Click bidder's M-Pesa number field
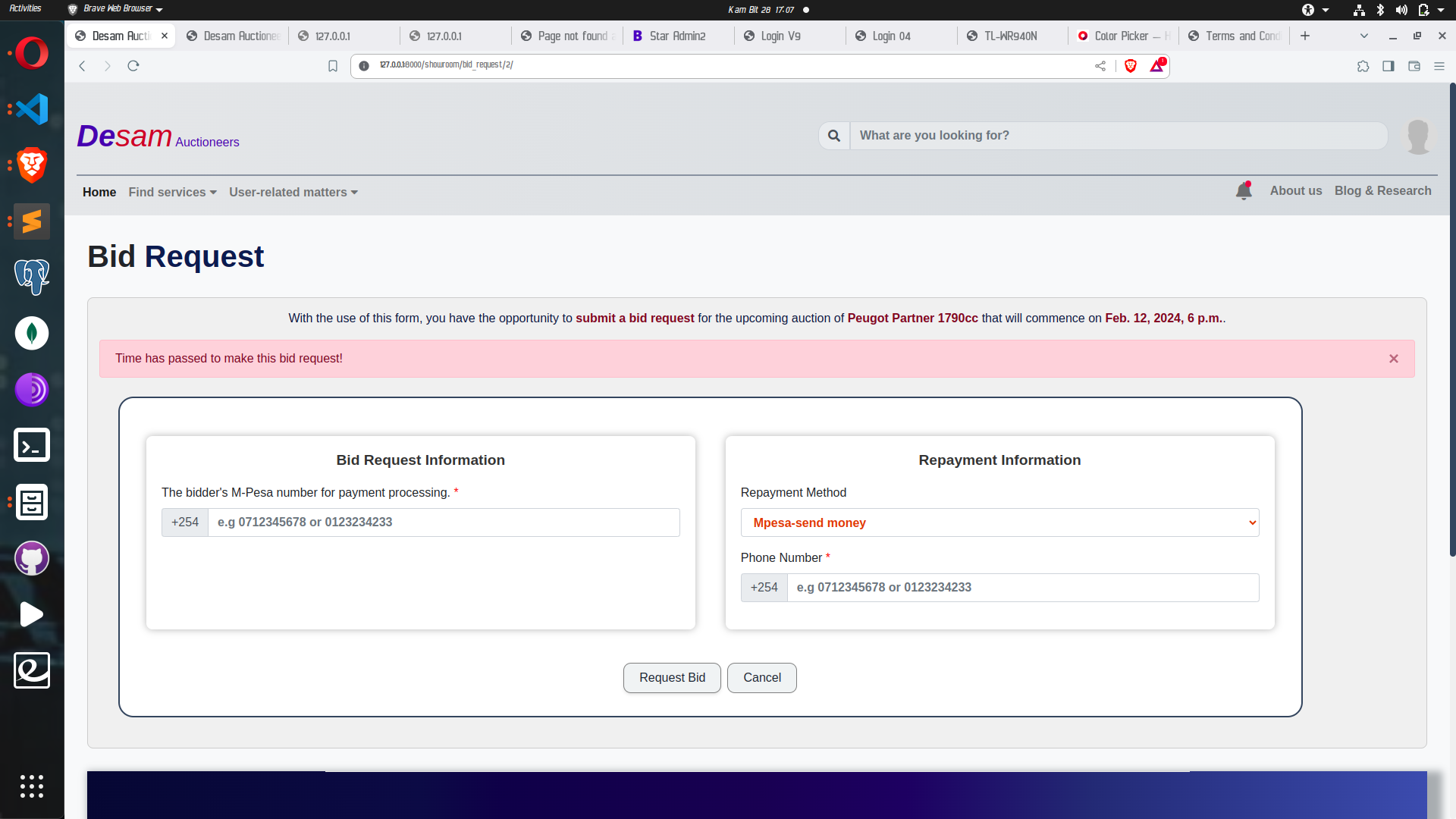The height and width of the screenshot is (819, 1456). coord(444,522)
